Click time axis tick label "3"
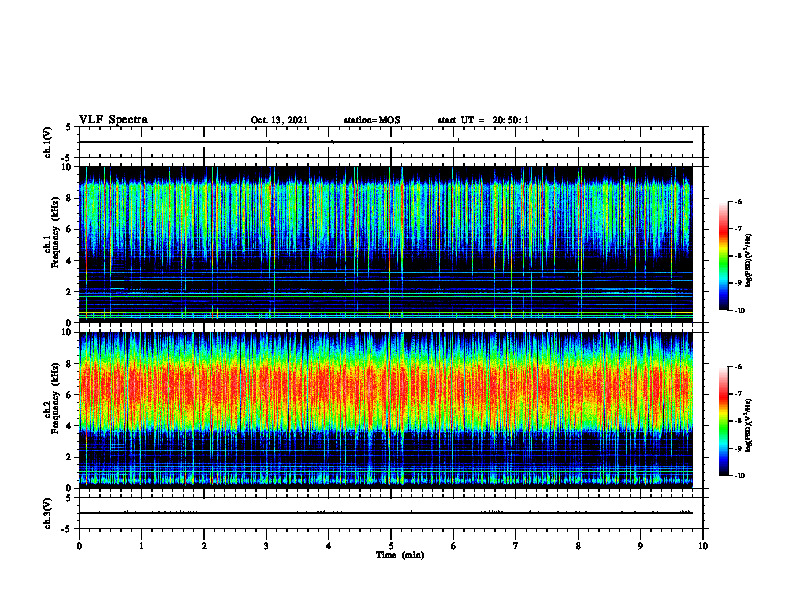The image size is (792, 612). coord(266,546)
